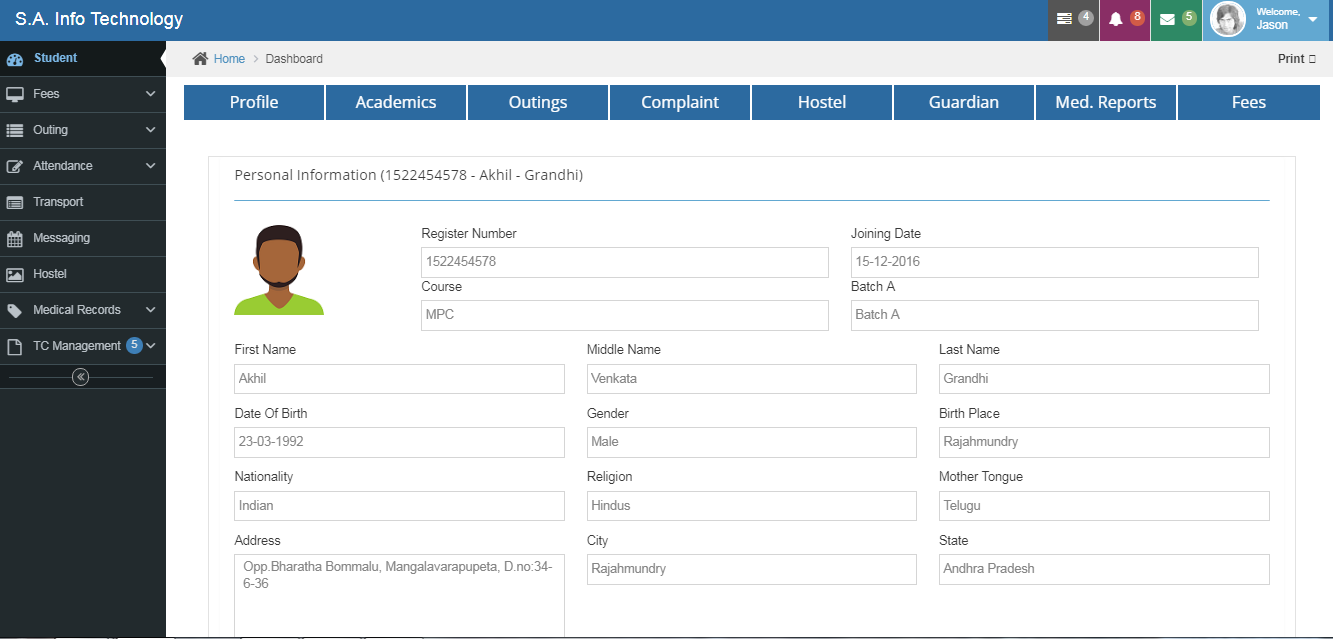Click the Register Number input field
This screenshot has height=639, width=1333.
[625, 262]
